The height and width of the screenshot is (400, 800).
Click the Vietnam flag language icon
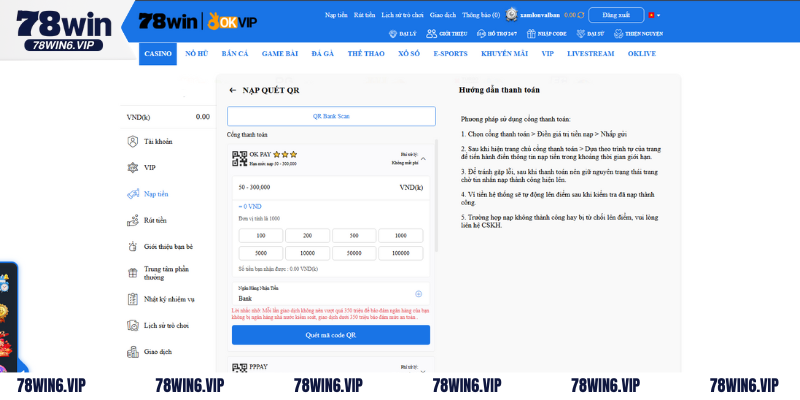(652, 15)
